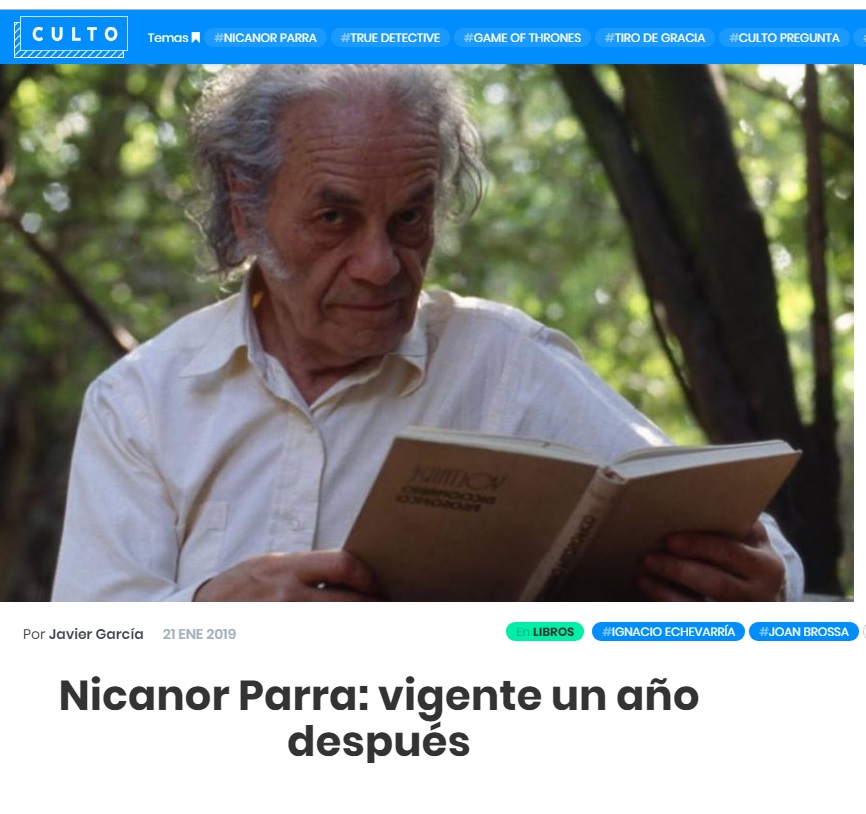Open the #TIRO DE GRACIA topic

point(654,38)
